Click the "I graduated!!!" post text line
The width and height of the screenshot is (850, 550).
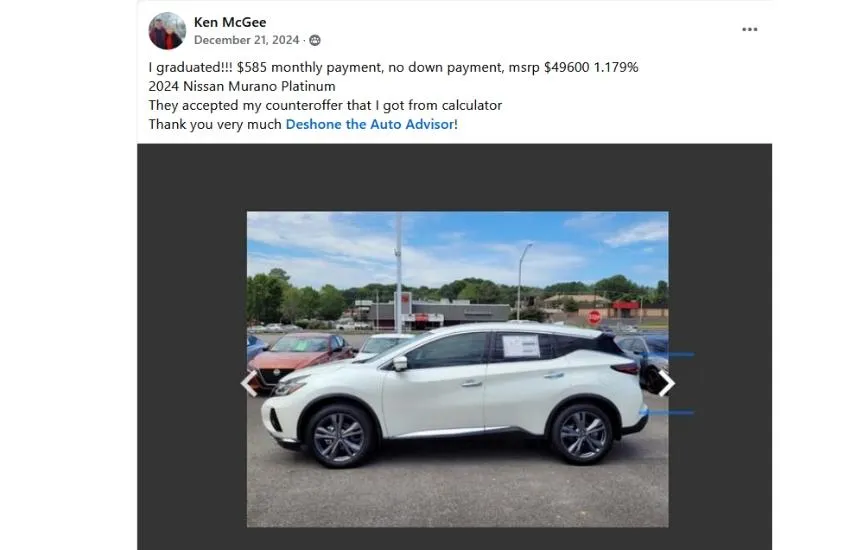pos(393,67)
